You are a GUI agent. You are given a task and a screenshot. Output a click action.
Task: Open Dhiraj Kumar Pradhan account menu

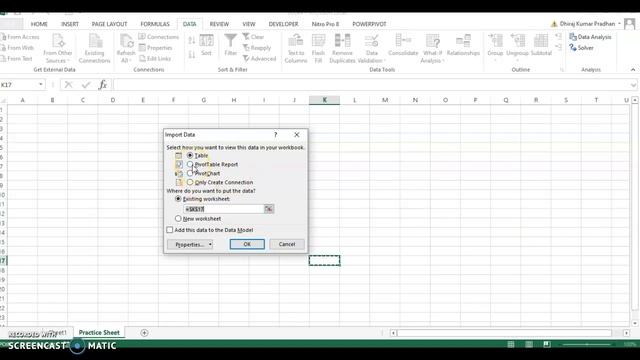[x=587, y=24]
